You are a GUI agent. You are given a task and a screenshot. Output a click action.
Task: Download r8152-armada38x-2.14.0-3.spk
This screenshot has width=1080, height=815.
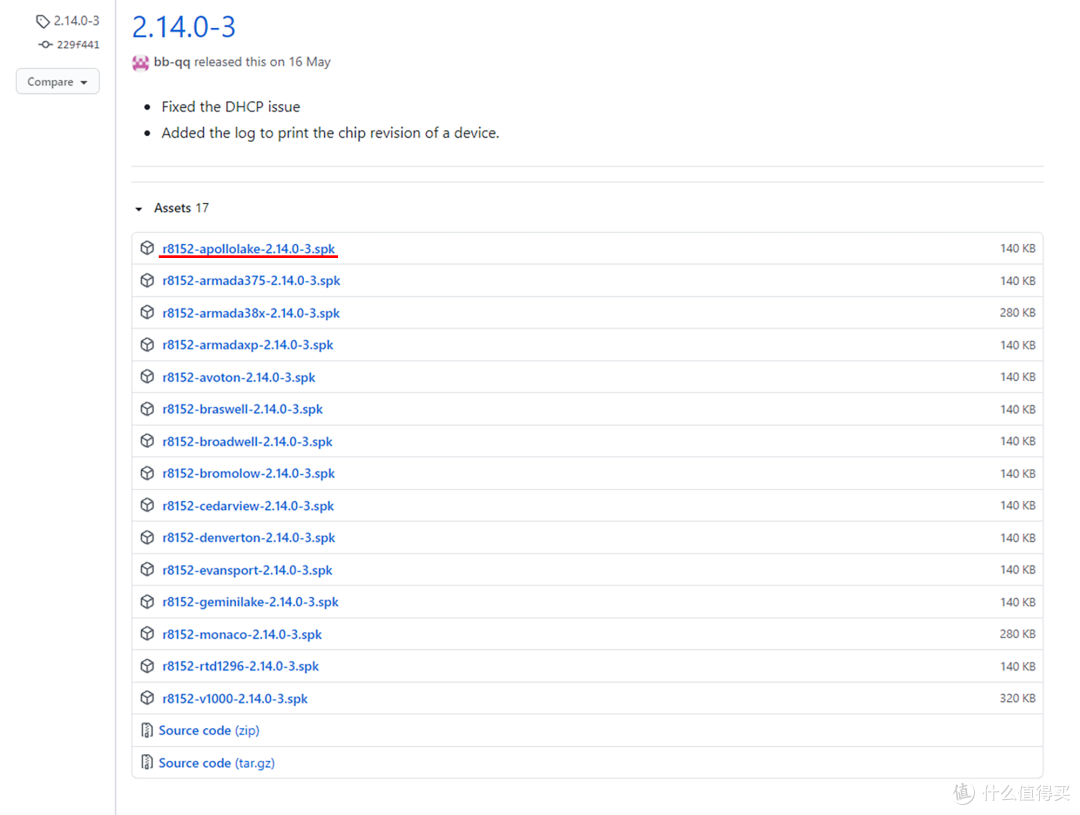point(251,313)
